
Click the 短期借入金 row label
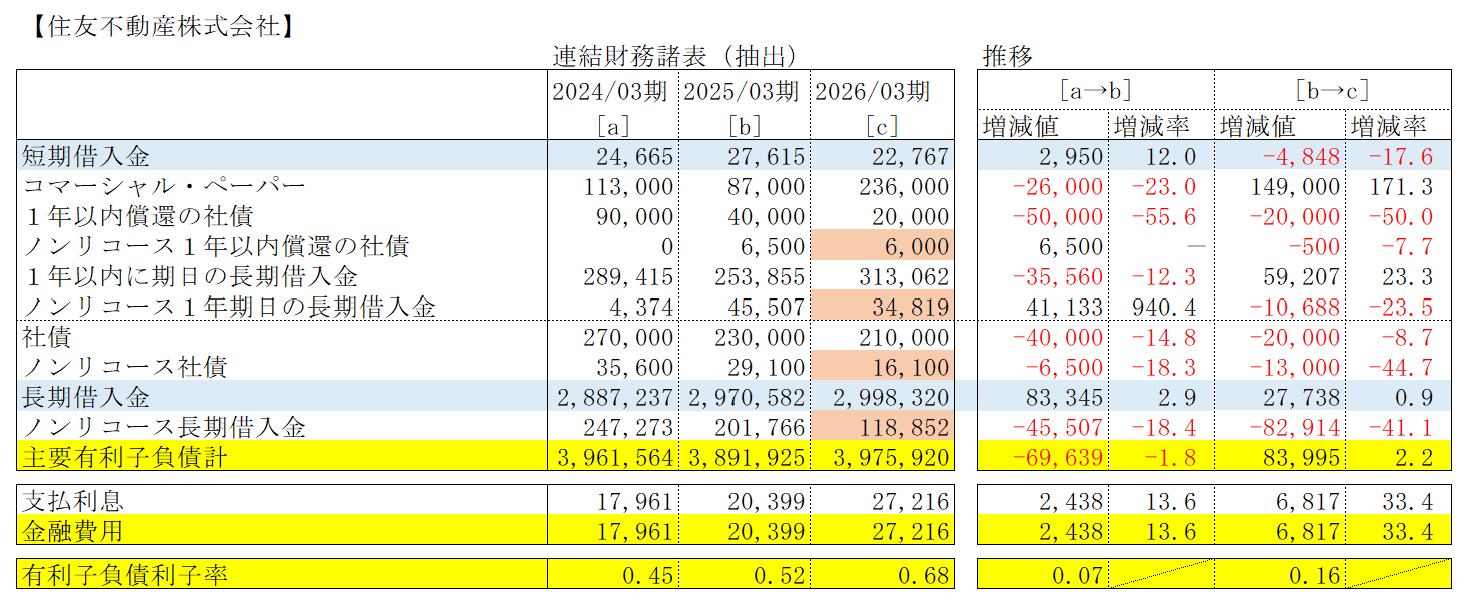86,156
